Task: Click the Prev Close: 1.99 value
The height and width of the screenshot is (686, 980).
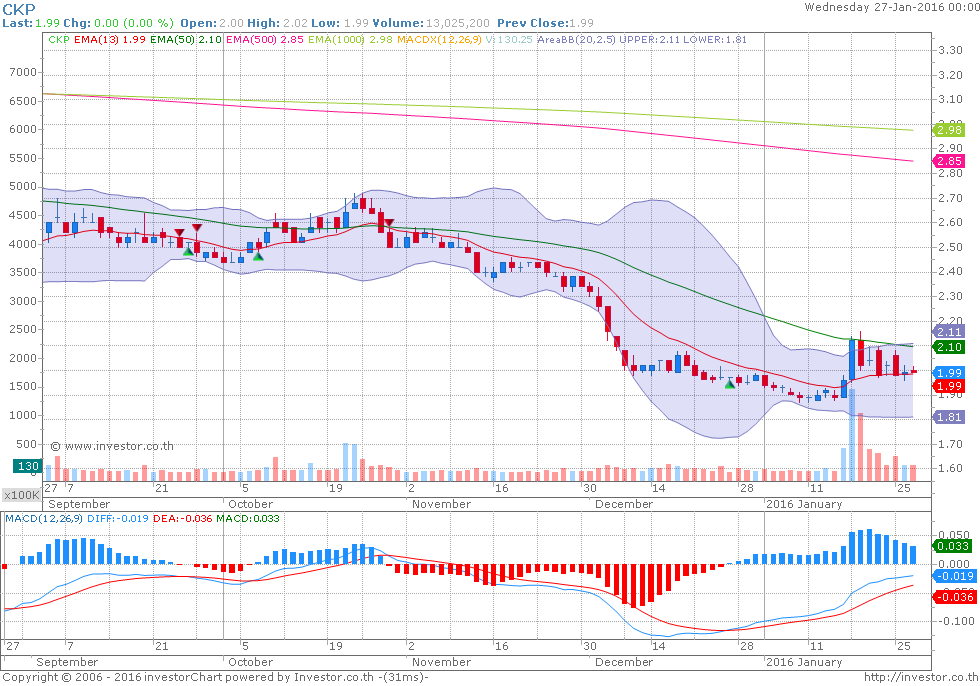Action: tap(545, 23)
